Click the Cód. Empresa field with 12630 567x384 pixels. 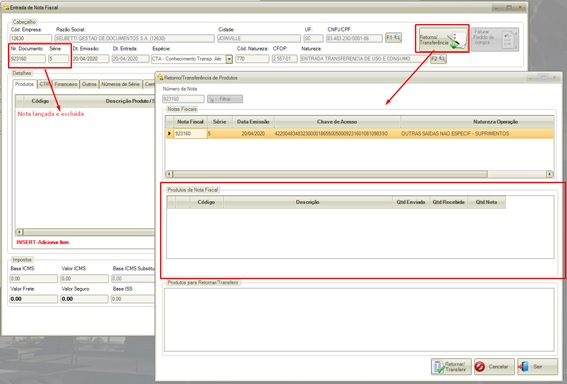coord(31,38)
